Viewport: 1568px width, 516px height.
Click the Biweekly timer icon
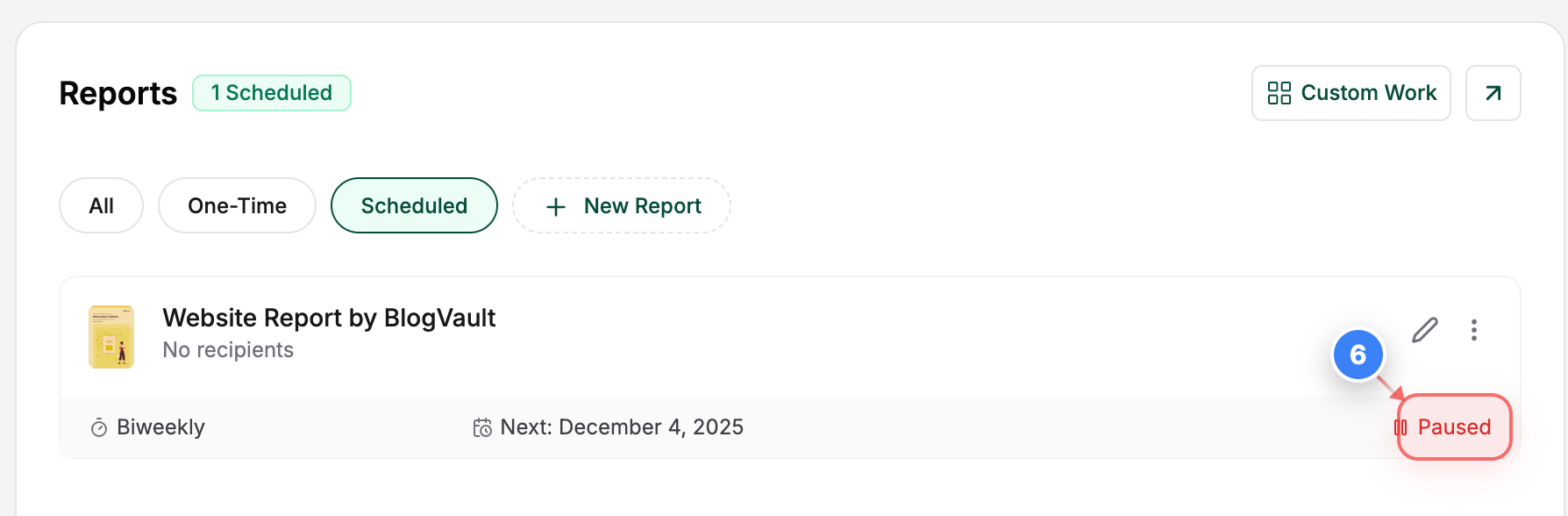[97, 427]
